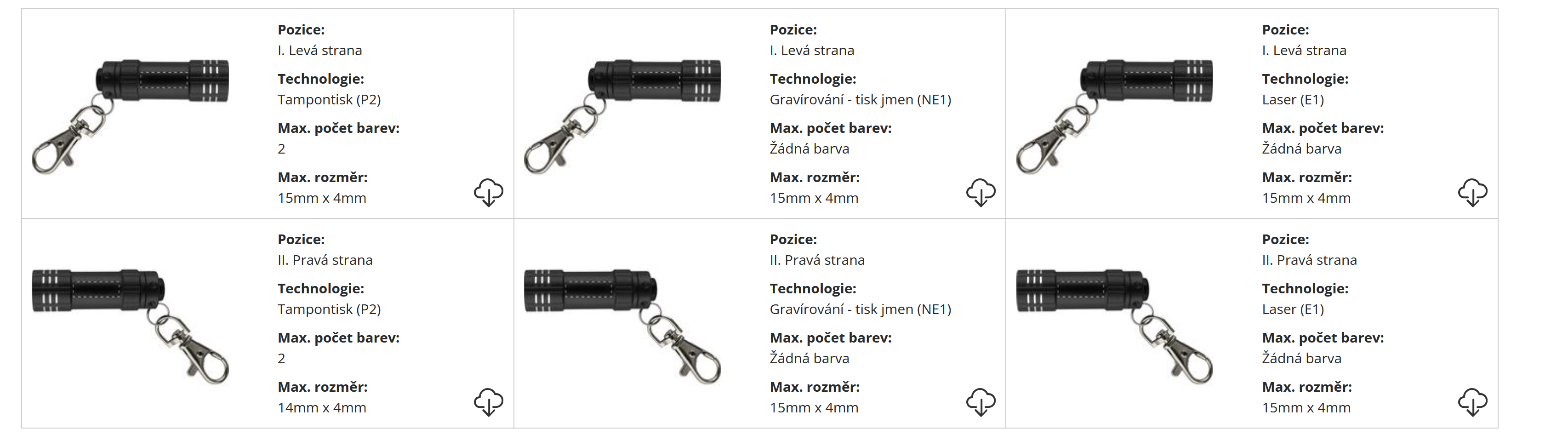1568x446 pixels.
Task: Download template for right side Tampontisk (P2)
Action: (x=488, y=401)
